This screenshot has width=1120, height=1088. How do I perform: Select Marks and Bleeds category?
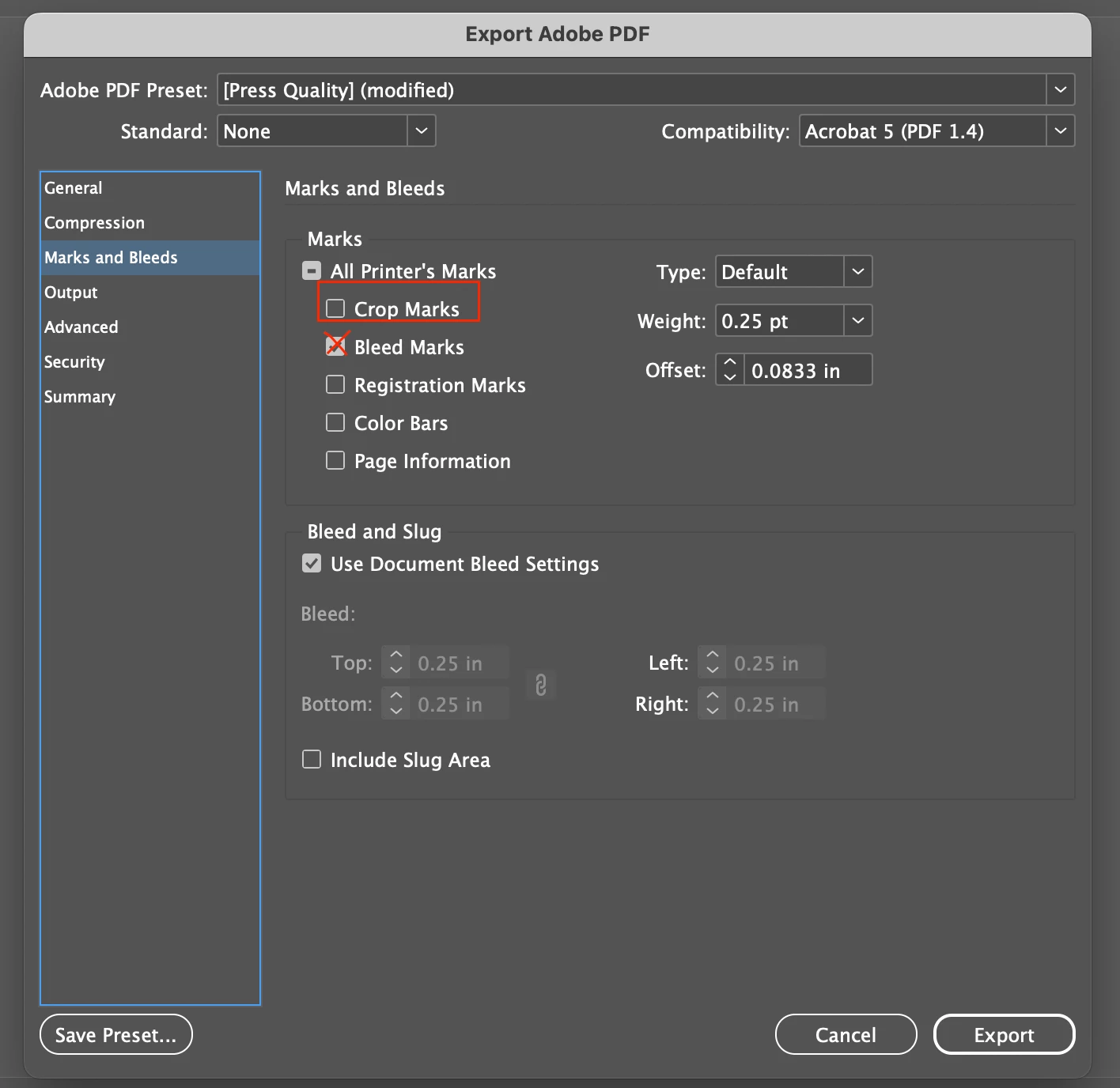[150, 258]
